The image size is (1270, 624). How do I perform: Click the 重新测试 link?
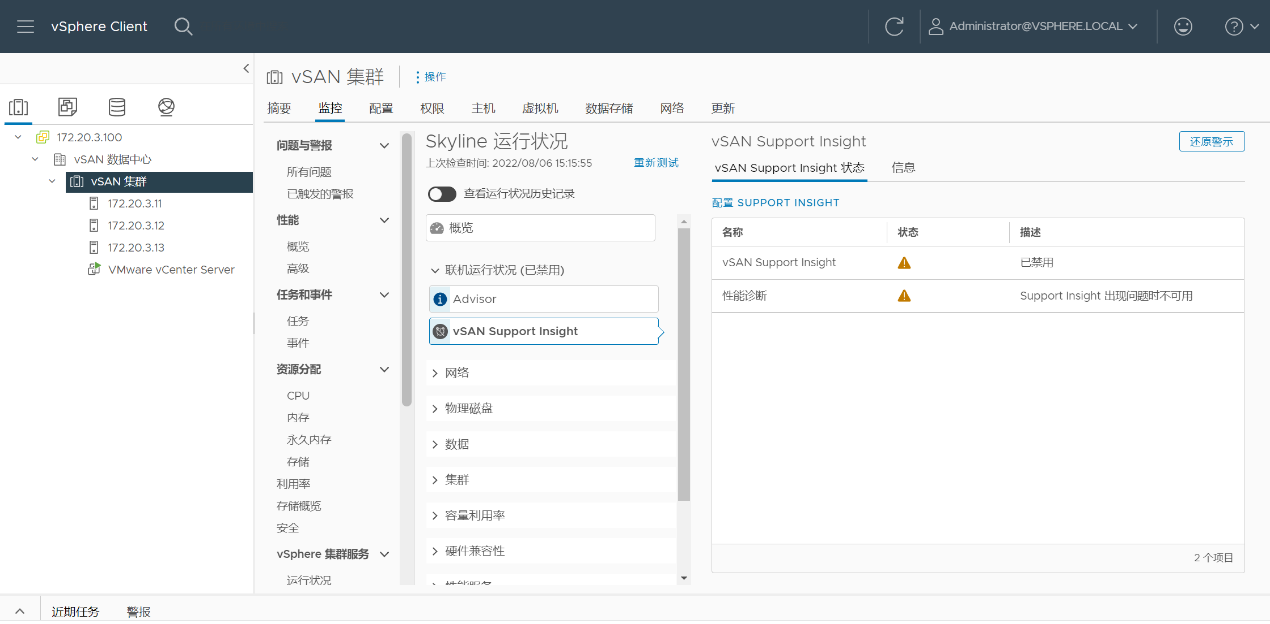[656, 163]
